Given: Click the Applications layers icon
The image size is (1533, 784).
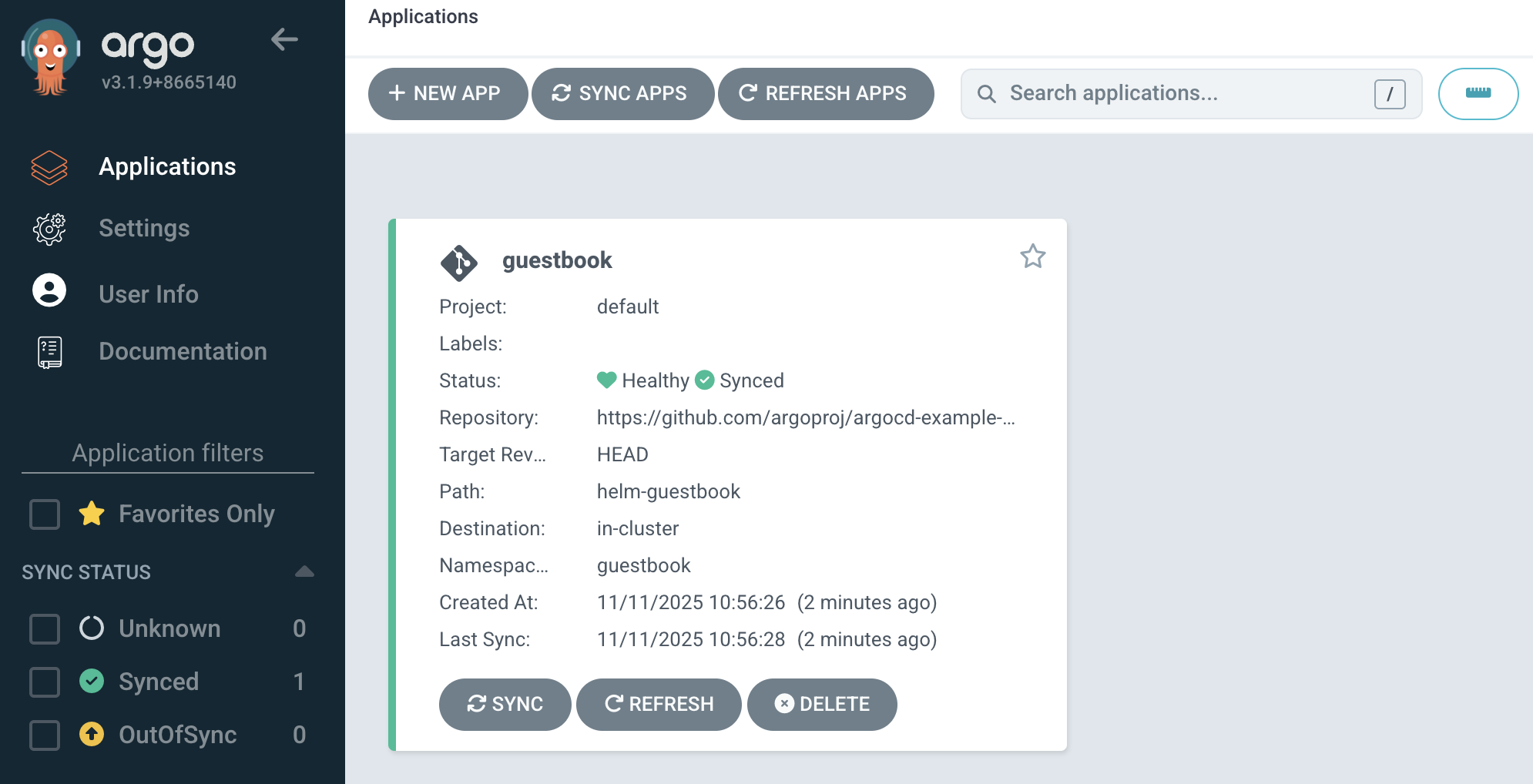Looking at the screenshot, I should tap(49, 167).
